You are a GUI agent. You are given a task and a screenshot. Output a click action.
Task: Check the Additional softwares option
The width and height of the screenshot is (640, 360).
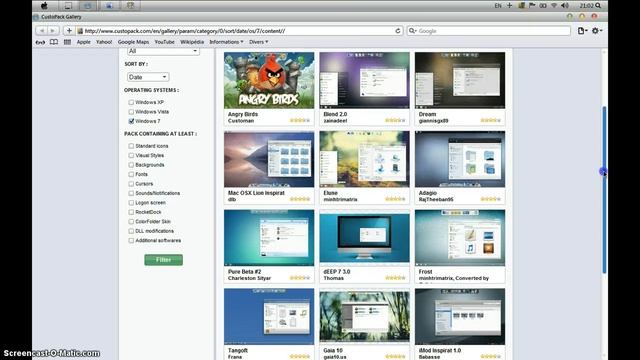click(131, 241)
